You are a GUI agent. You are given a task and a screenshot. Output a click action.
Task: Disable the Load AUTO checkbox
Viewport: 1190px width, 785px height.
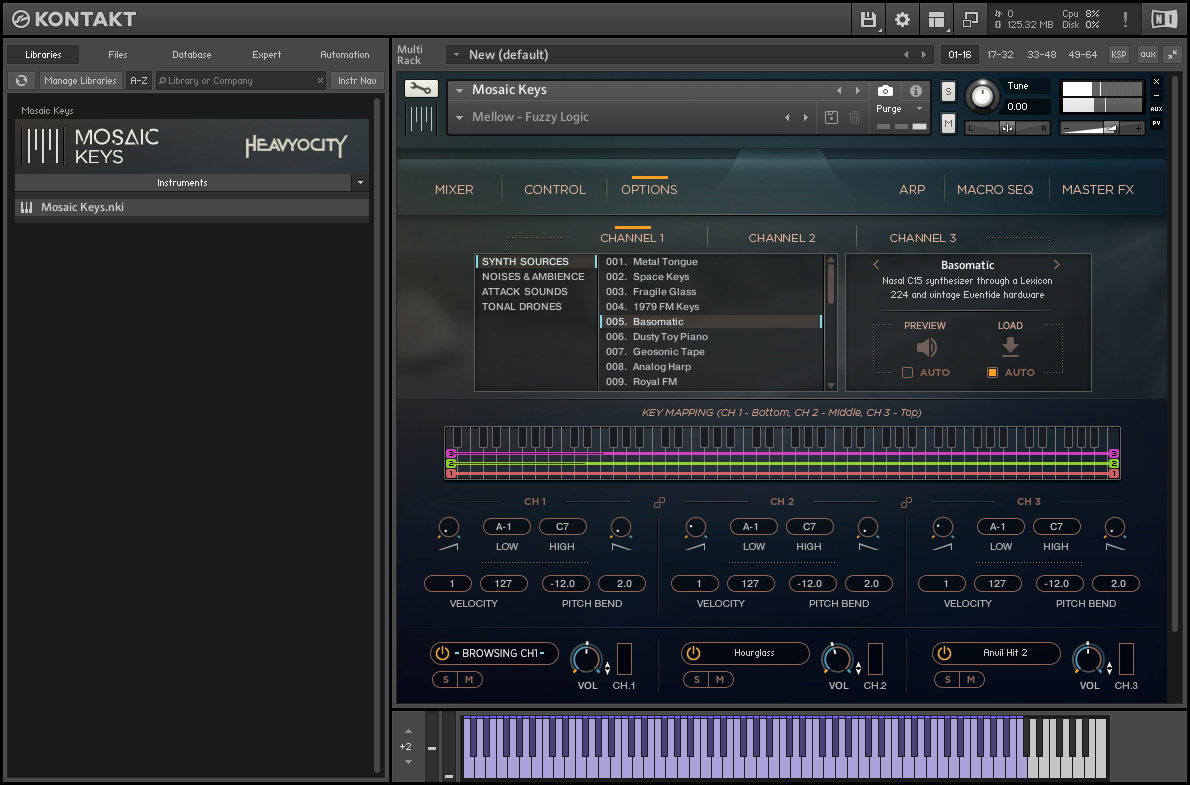[x=992, y=373]
